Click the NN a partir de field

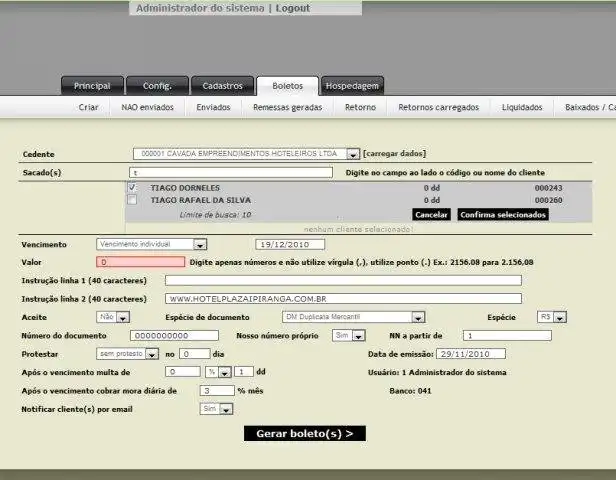click(x=507, y=335)
